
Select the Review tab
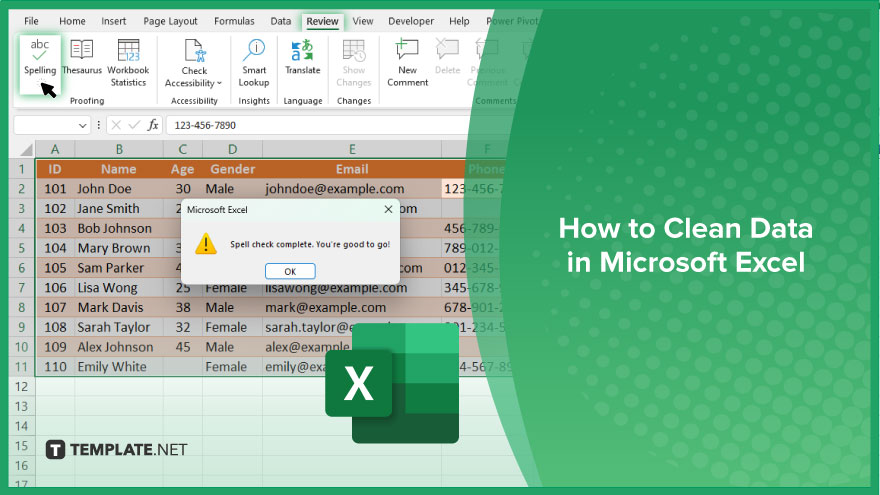pos(322,21)
